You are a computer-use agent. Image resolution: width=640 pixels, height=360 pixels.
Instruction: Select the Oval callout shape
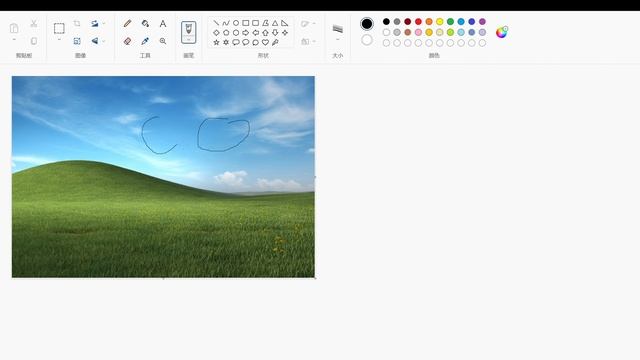coord(246,42)
